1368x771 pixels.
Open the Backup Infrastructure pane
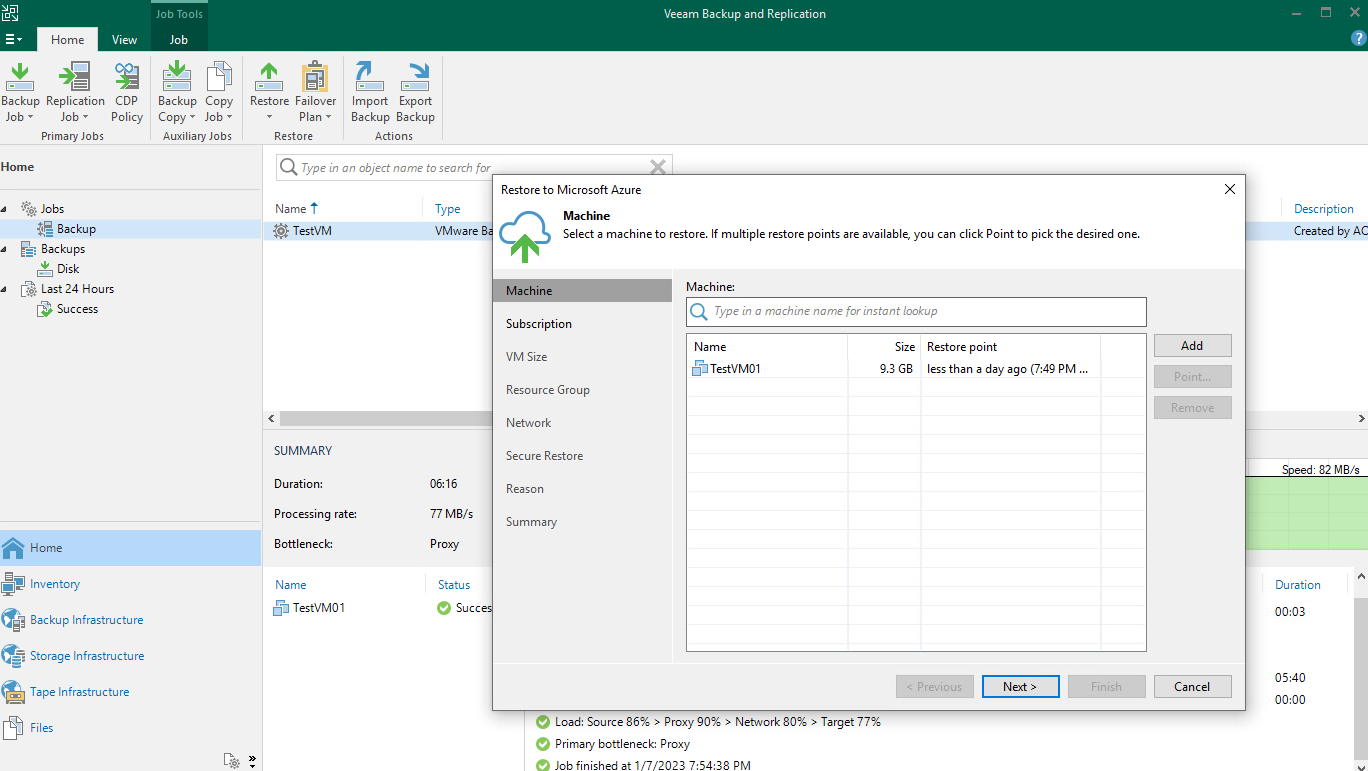pos(130,620)
